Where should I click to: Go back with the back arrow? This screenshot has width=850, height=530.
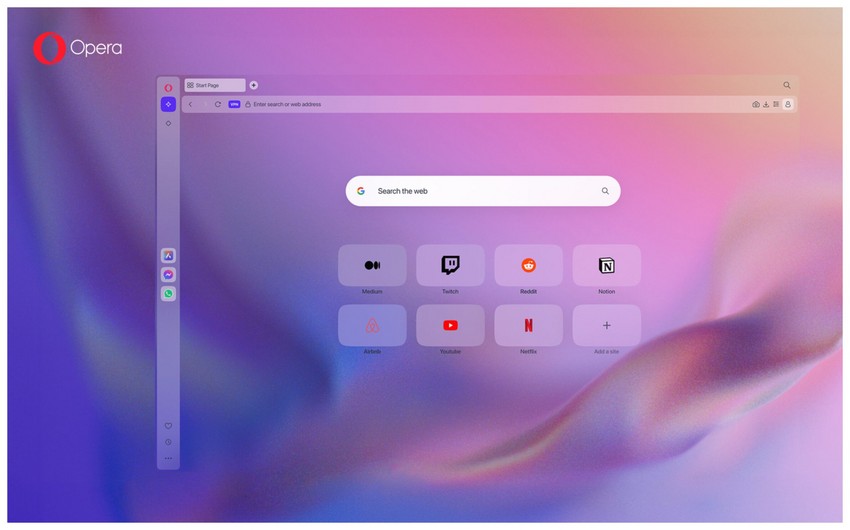point(190,104)
